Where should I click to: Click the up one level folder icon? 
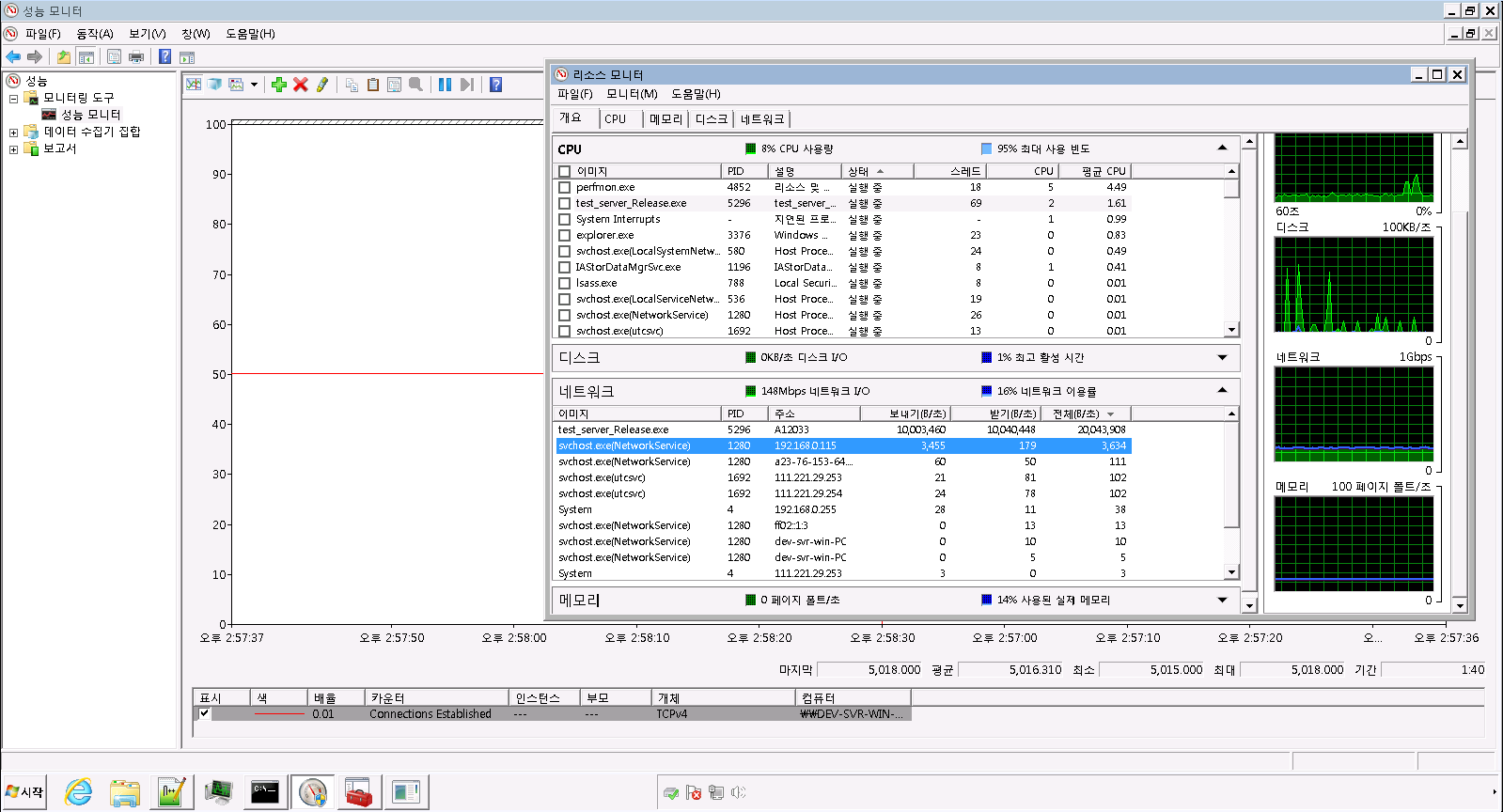(64, 56)
